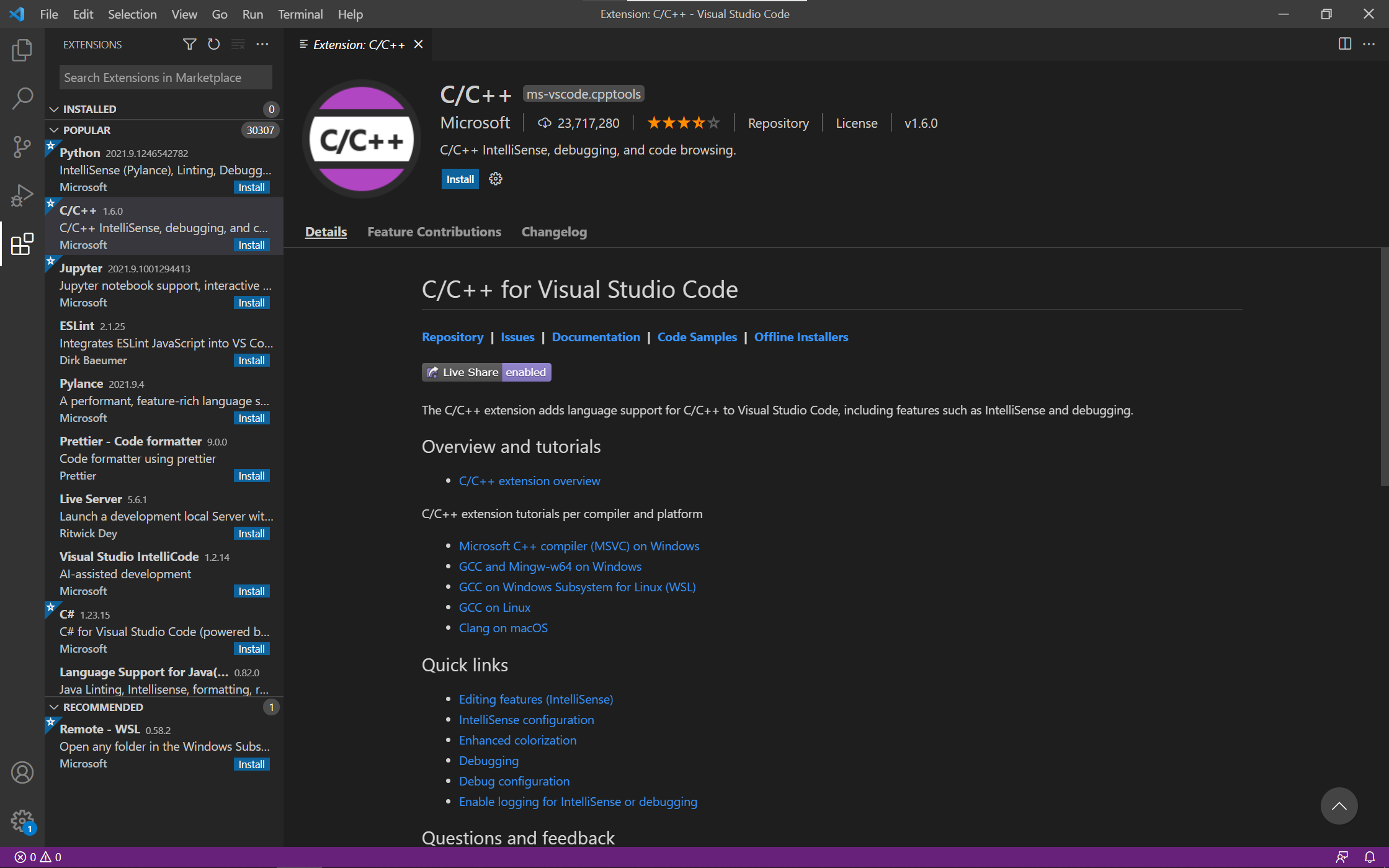The height and width of the screenshot is (868, 1389).
Task: Open the Help menu
Action: (x=350, y=14)
